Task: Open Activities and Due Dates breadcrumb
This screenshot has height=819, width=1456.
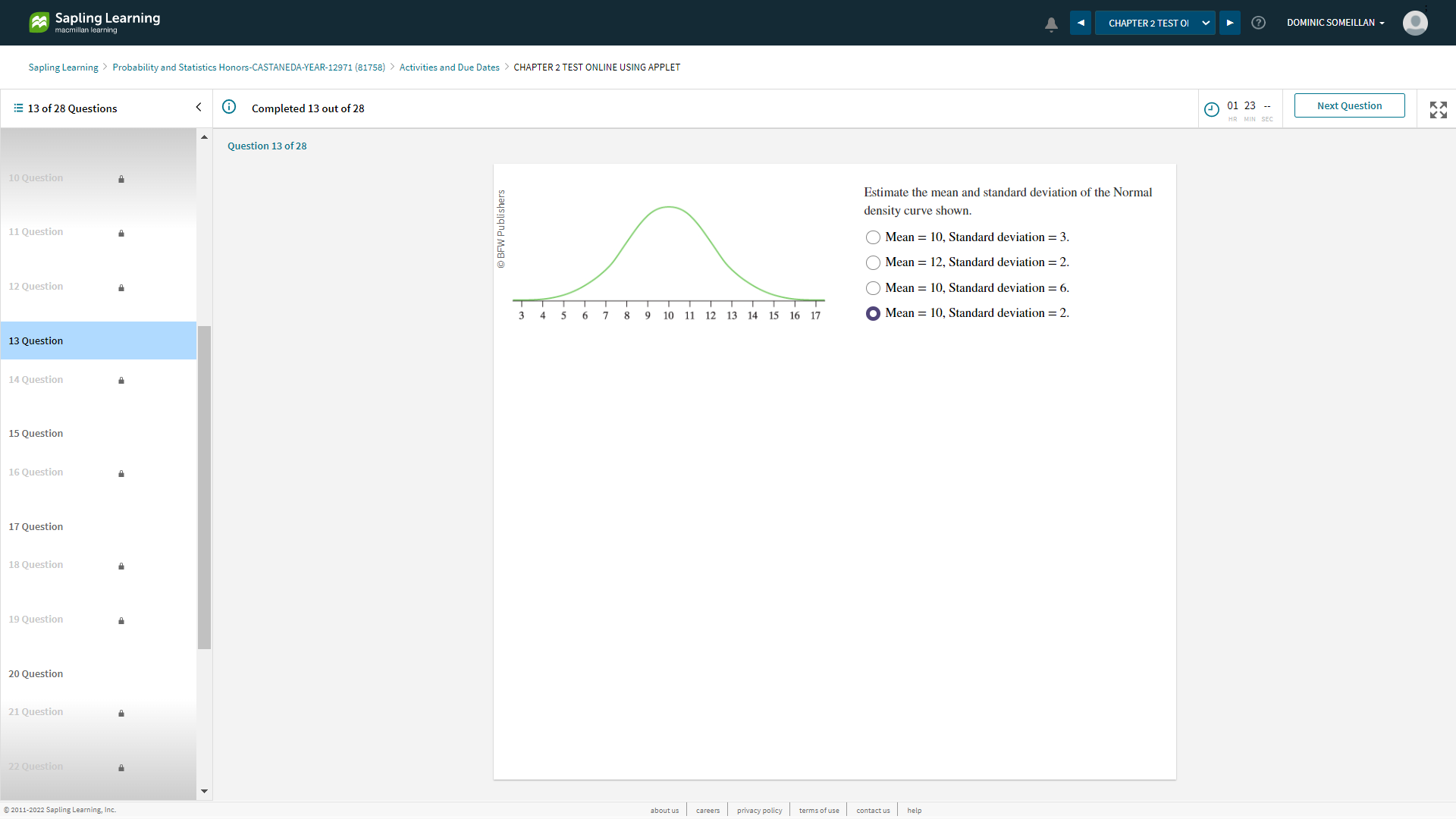Action: point(449,67)
